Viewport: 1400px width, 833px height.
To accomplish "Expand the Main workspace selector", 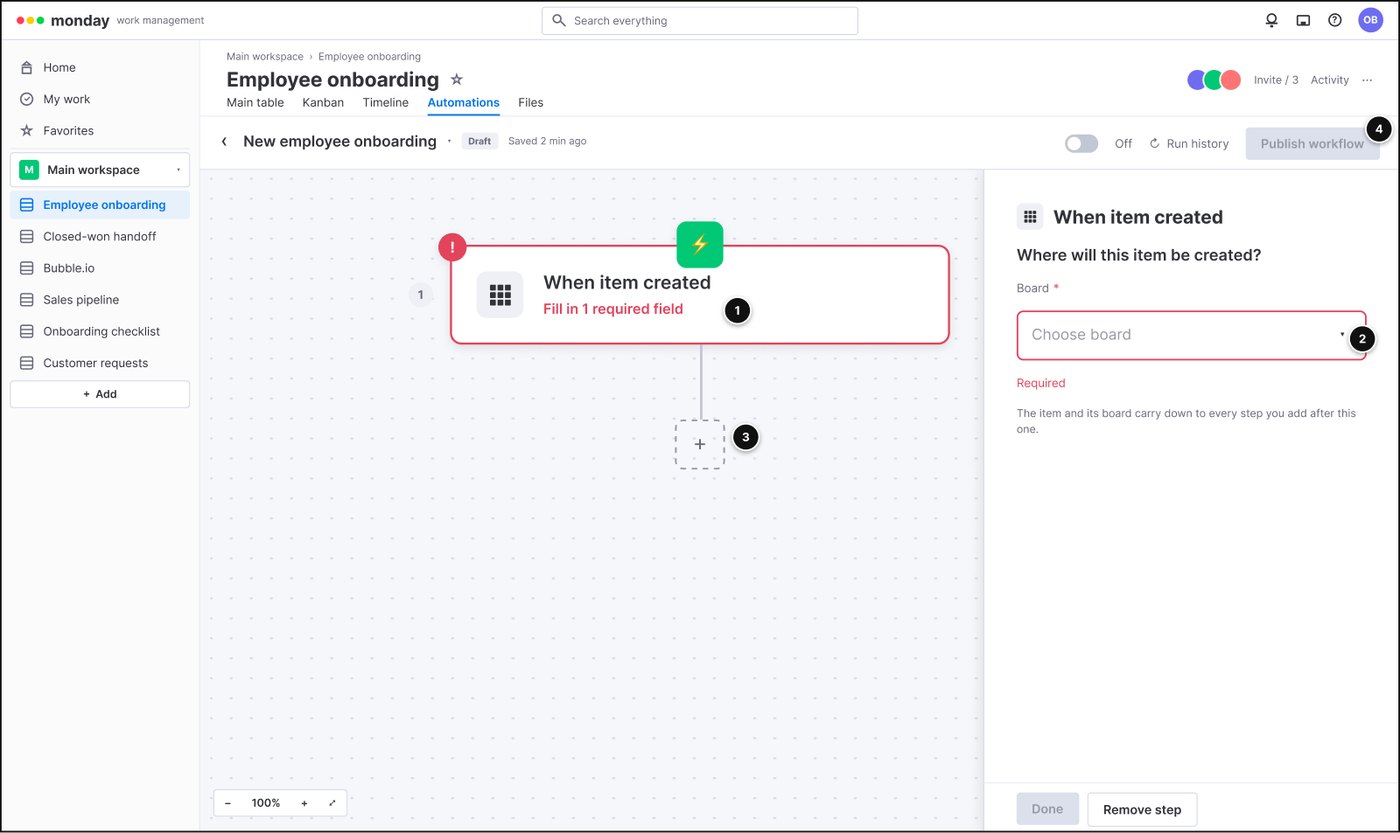I will click(100, 170).
